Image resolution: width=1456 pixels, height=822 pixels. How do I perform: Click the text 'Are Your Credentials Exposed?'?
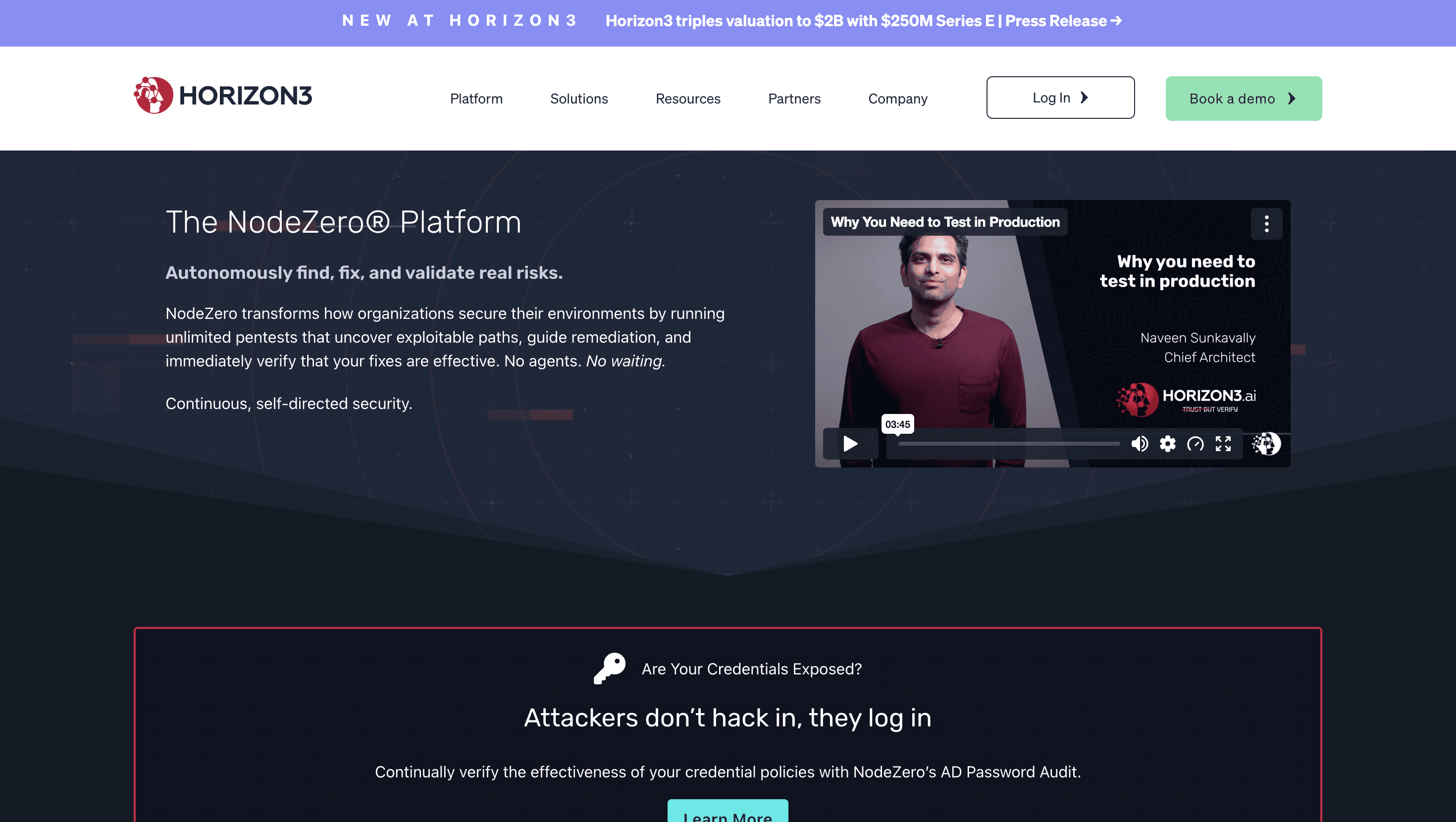click(752, 669)
